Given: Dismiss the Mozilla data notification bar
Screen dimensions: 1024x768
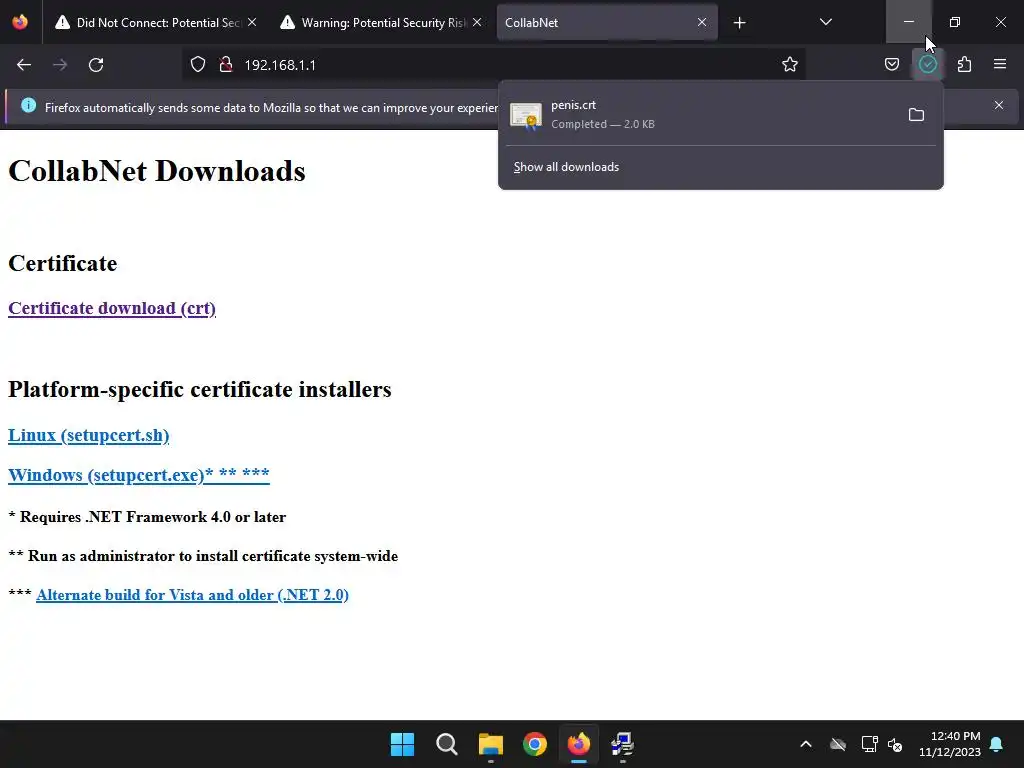Looking at the screenshot, I should point(999,105).
